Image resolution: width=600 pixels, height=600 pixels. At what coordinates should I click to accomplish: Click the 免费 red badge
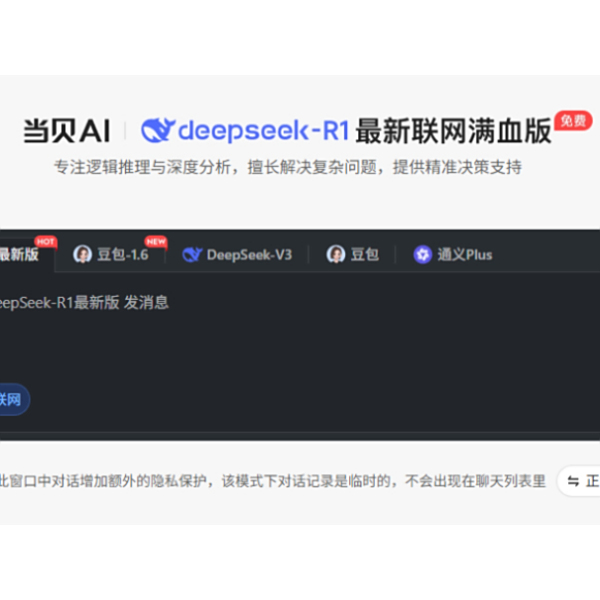pyautogui.click(x=573, y=121)
